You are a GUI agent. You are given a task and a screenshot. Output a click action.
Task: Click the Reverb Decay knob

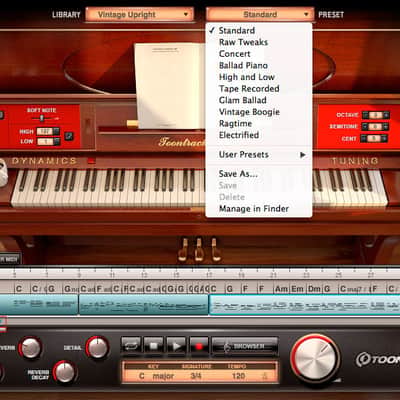tap(64, 372)
